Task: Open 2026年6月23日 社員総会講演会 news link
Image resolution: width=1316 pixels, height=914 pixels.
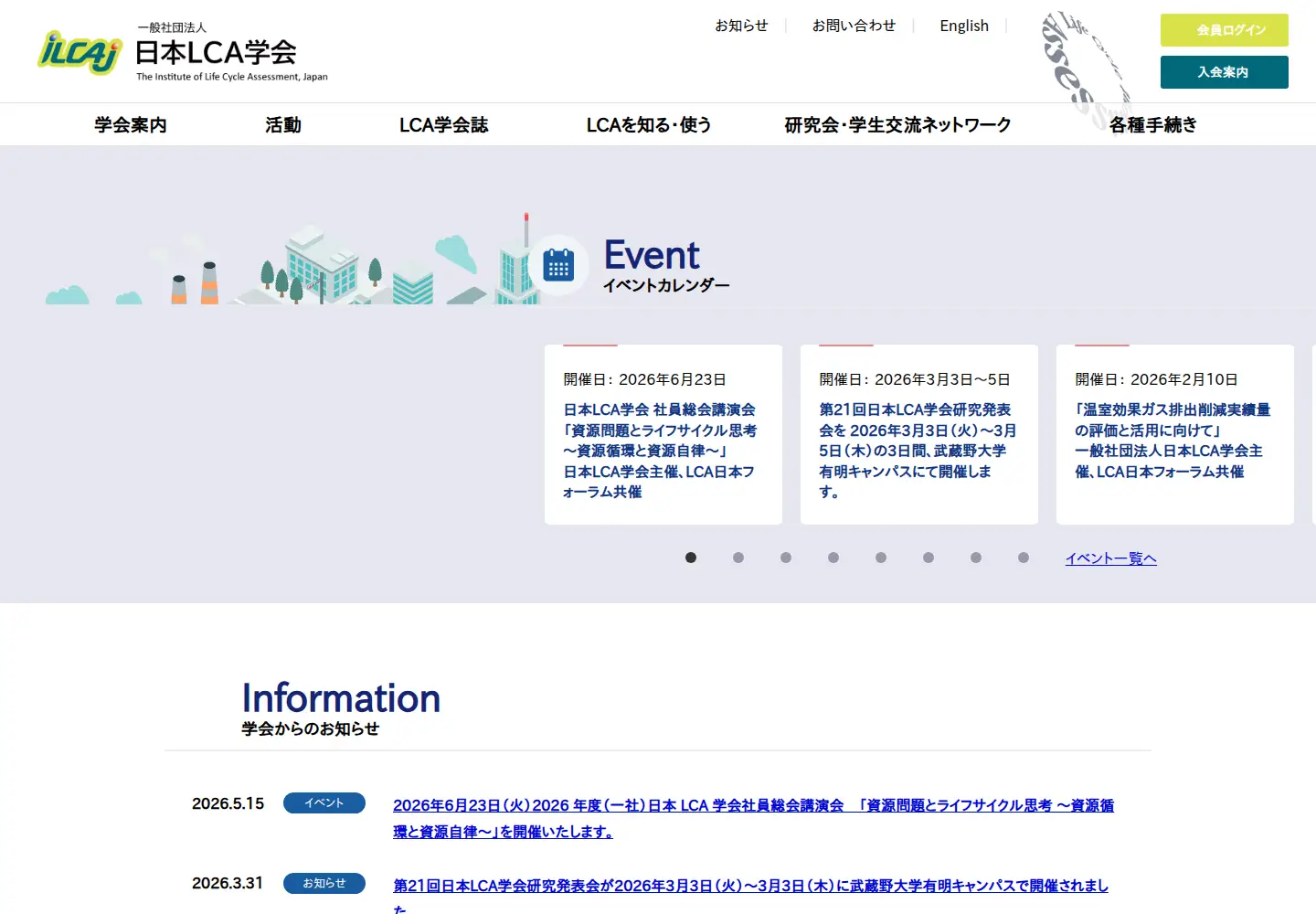Action: [x=754, y=818]
